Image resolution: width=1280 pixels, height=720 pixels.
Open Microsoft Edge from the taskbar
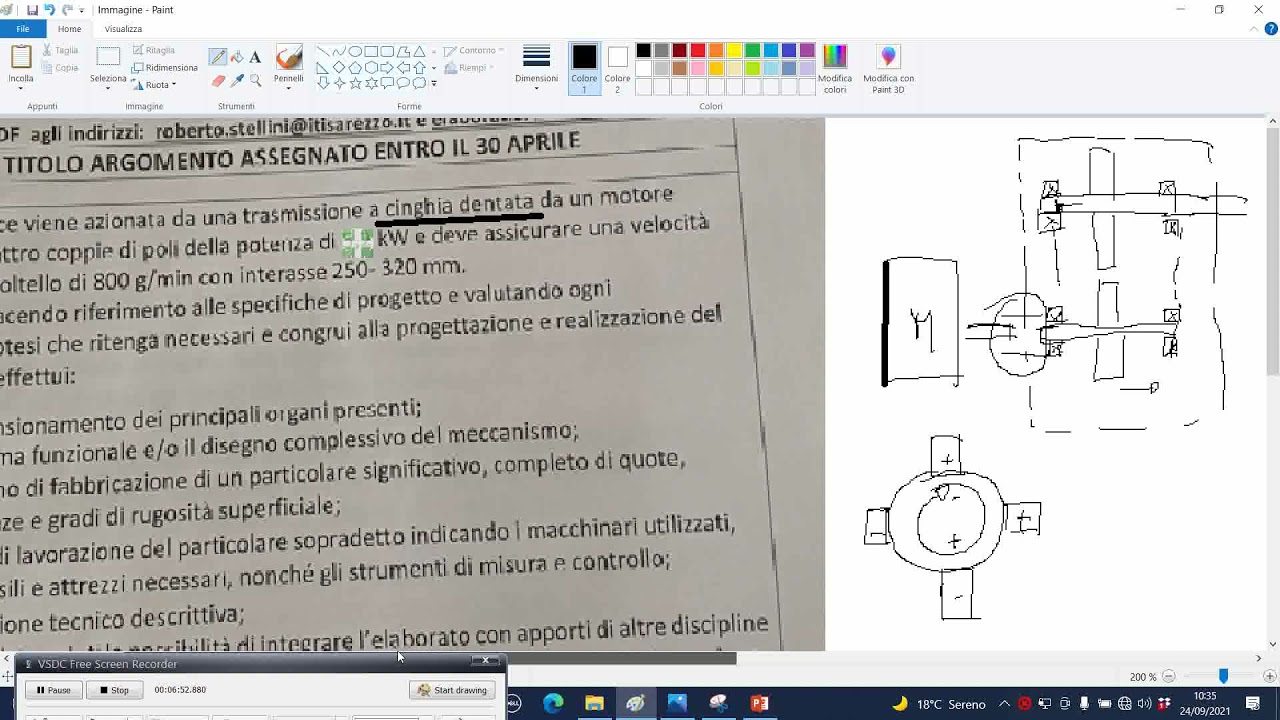click(x=553, y=704)
